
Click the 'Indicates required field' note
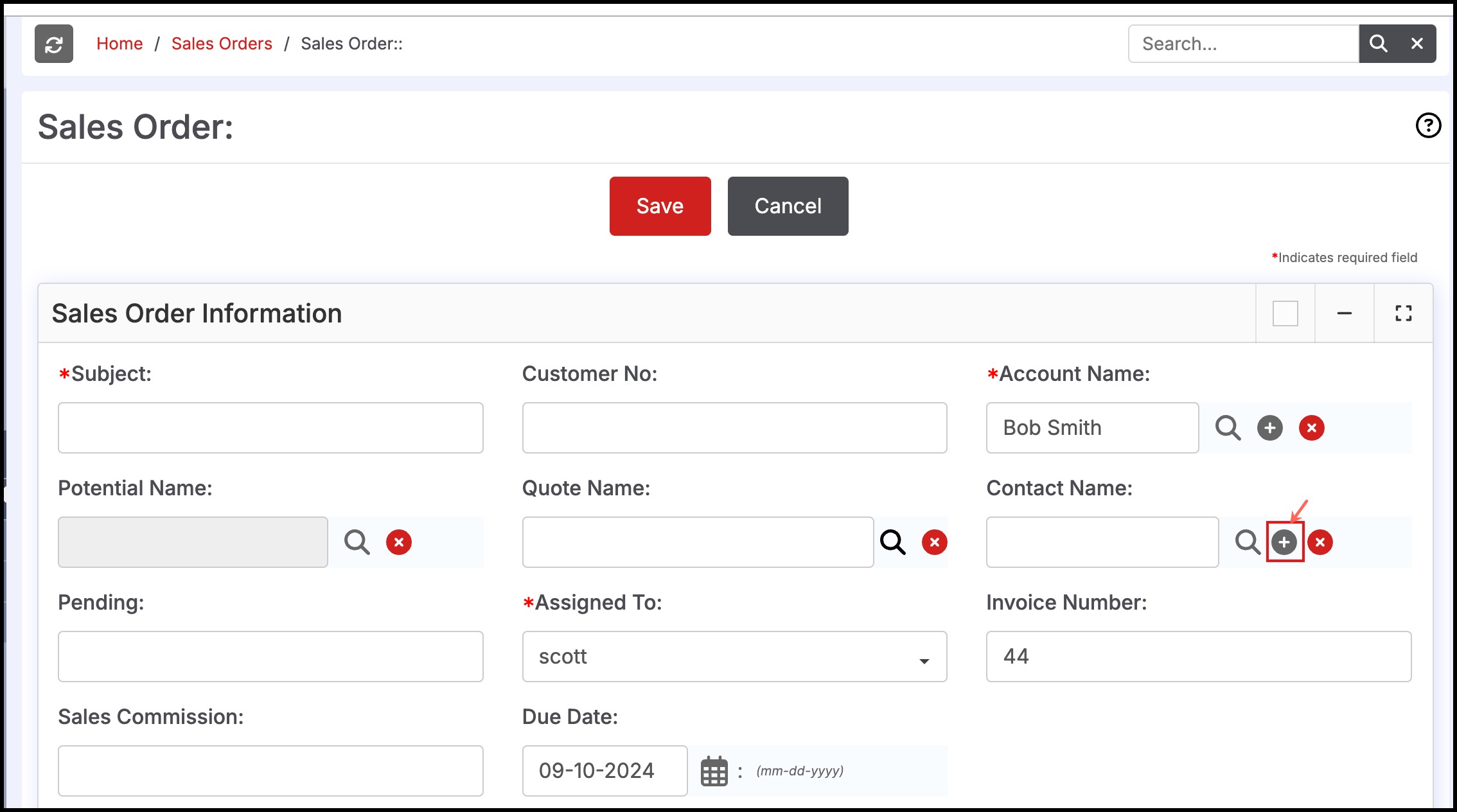click(1345, 258)
